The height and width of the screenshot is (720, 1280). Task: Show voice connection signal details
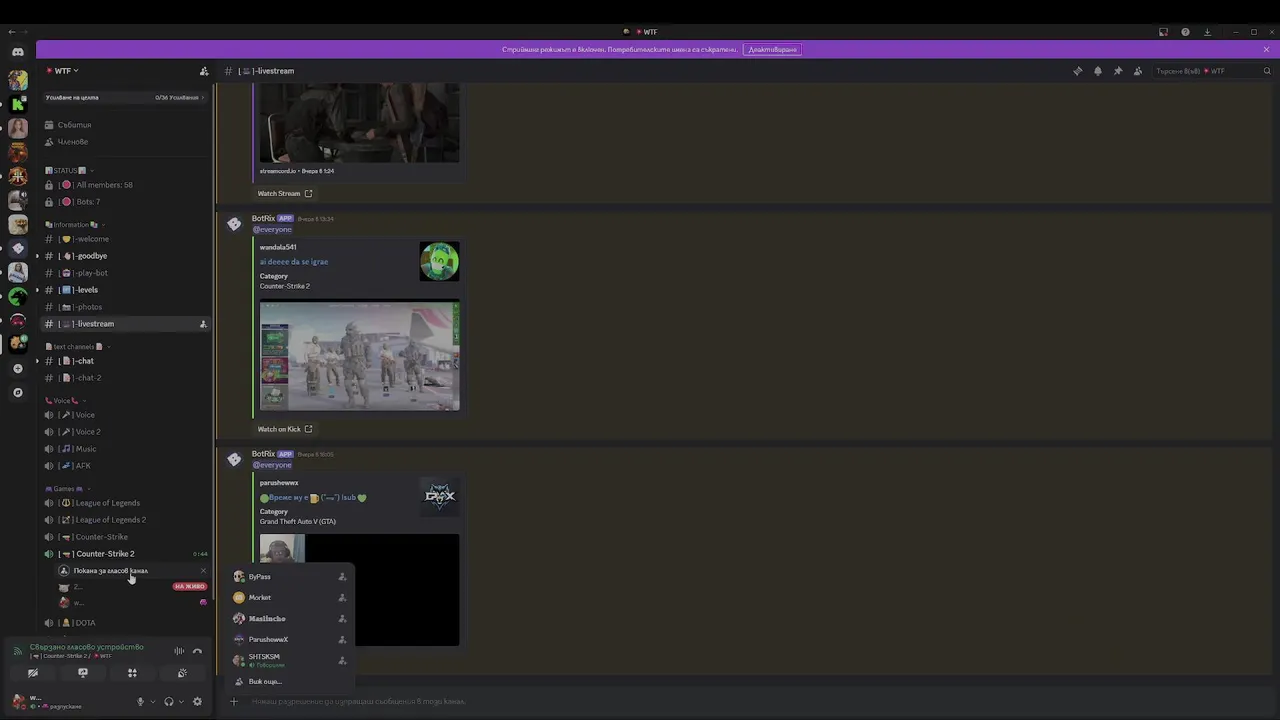17,651
